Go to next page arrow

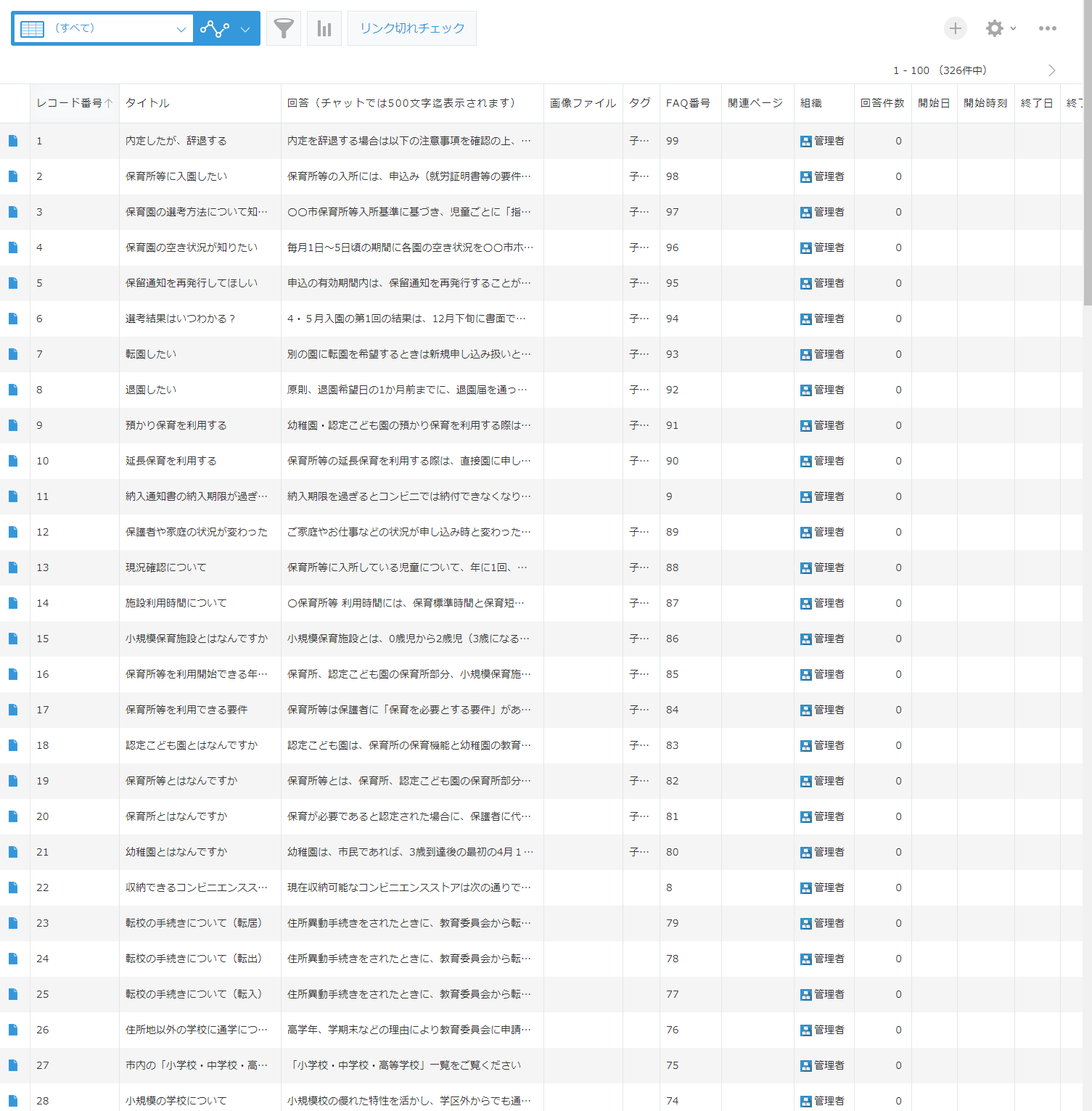(x=1052, y=70)
